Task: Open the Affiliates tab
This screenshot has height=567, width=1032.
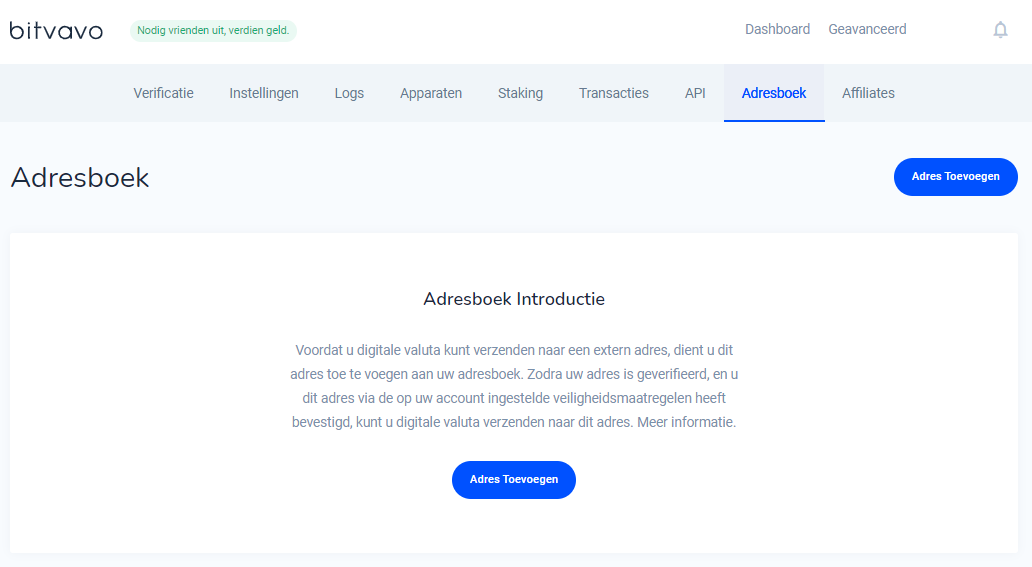Action: (868, 93)
